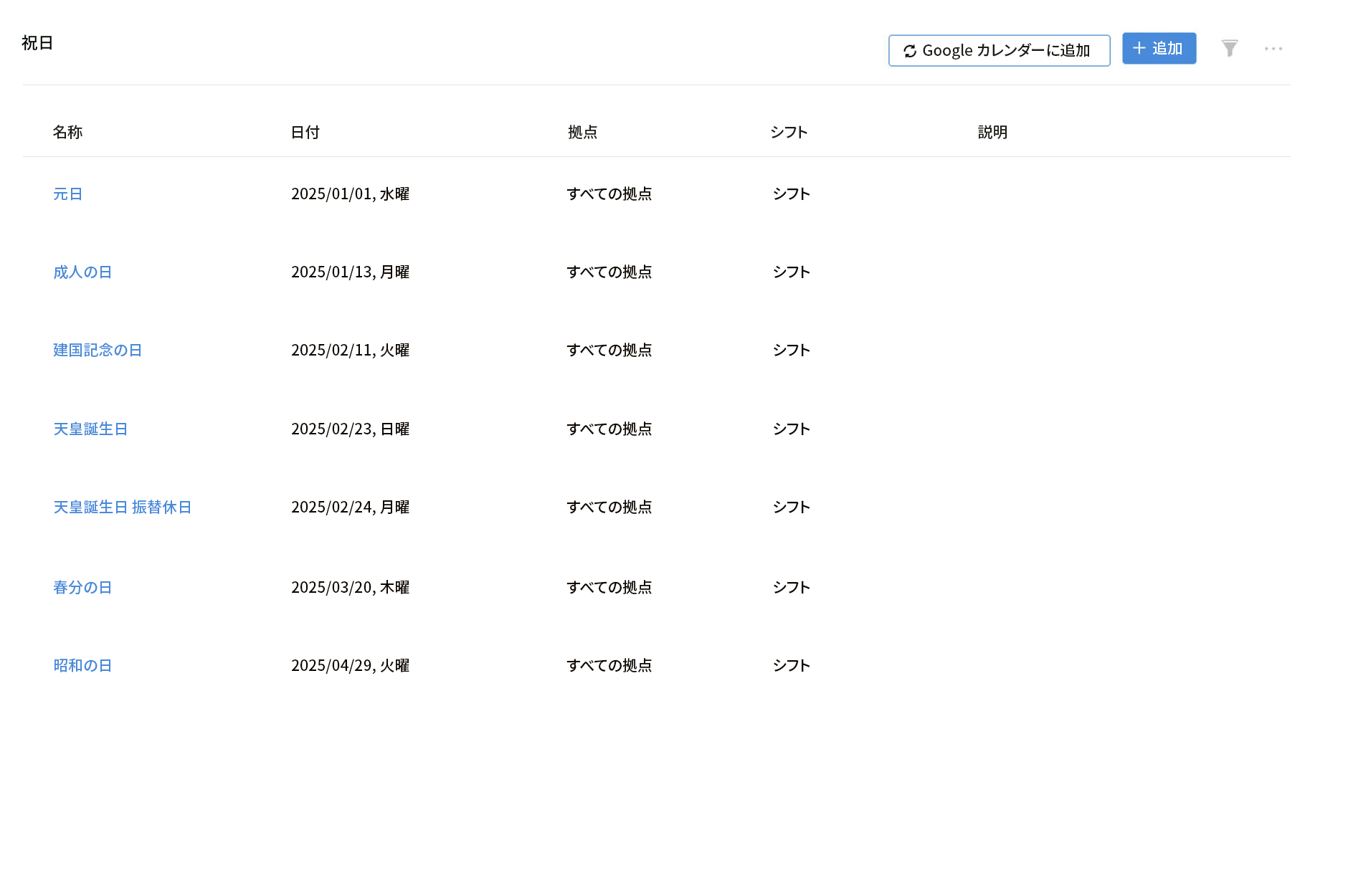Image resolution: width=1348 pixels, height=896 pixels.
Task: Open the more options ellipsis menu
Action: pos(1273,47)
